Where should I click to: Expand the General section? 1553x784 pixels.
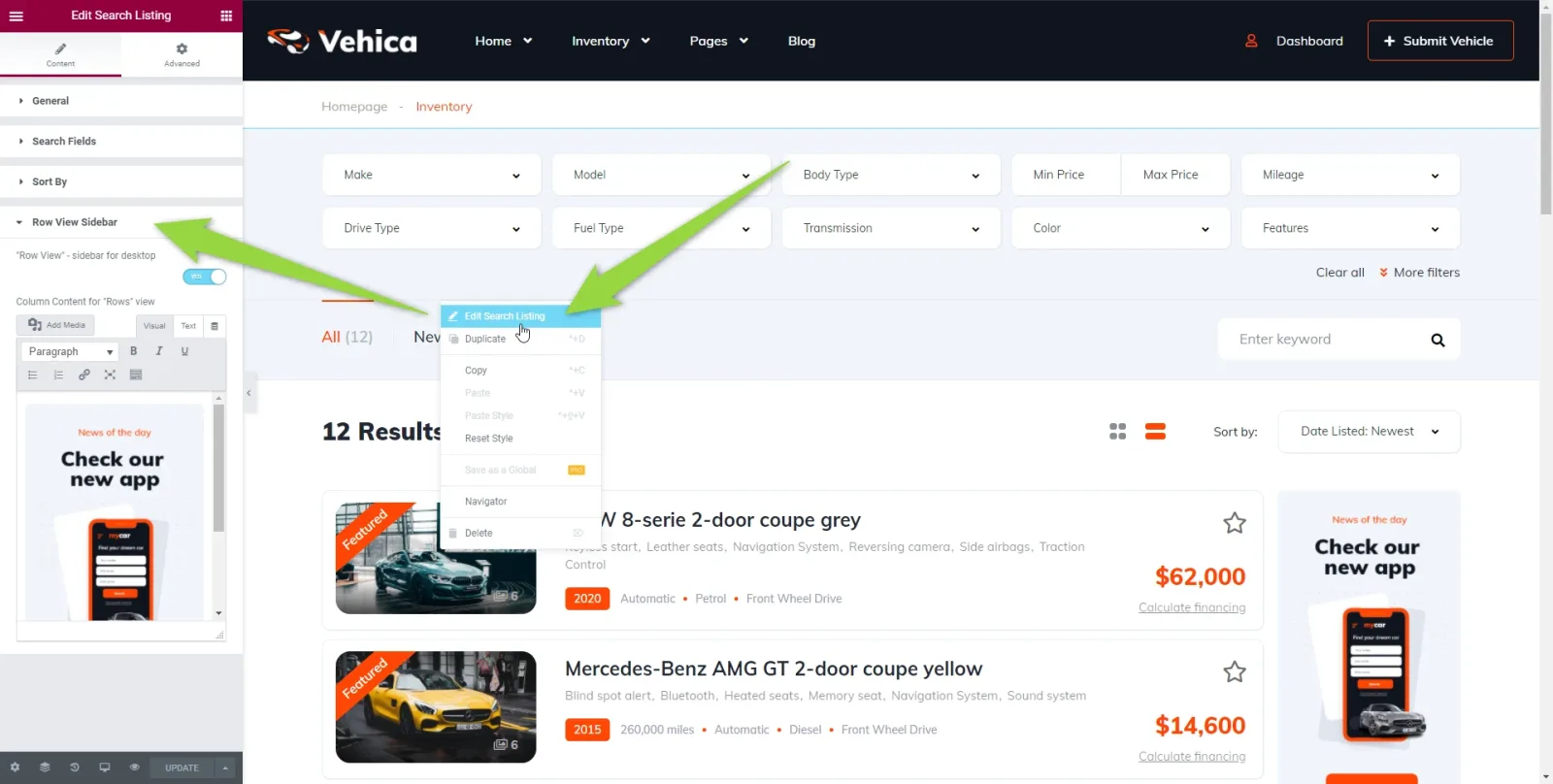(x=121, y=101)
